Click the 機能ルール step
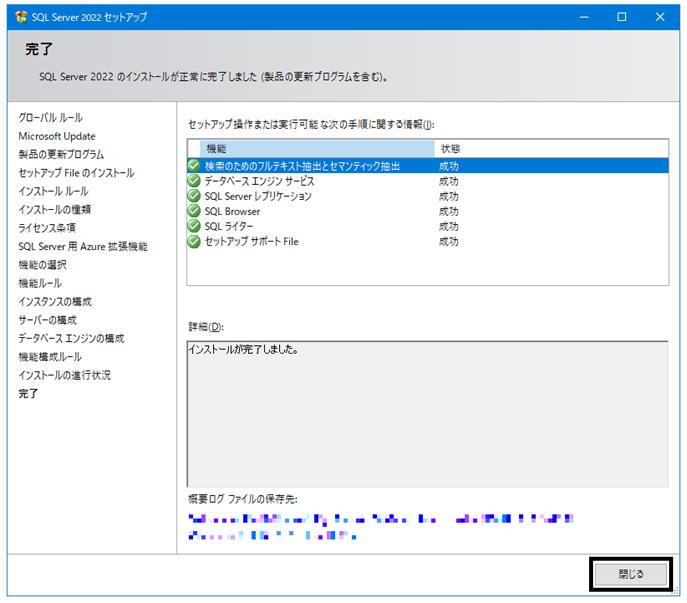Image resolution: width=687 pixels, height=603 pixels. click(x=40, y=283)
